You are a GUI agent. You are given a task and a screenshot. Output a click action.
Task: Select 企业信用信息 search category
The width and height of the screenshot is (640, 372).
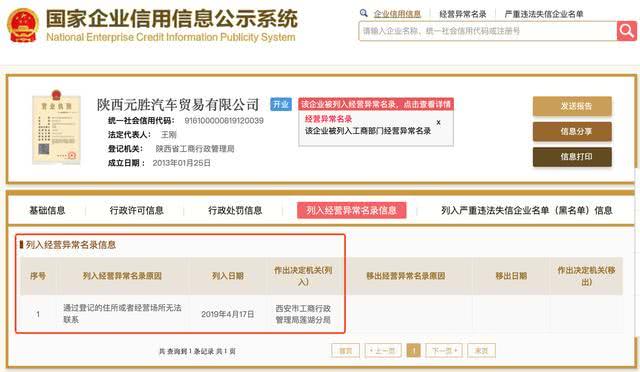coord(397,14)
